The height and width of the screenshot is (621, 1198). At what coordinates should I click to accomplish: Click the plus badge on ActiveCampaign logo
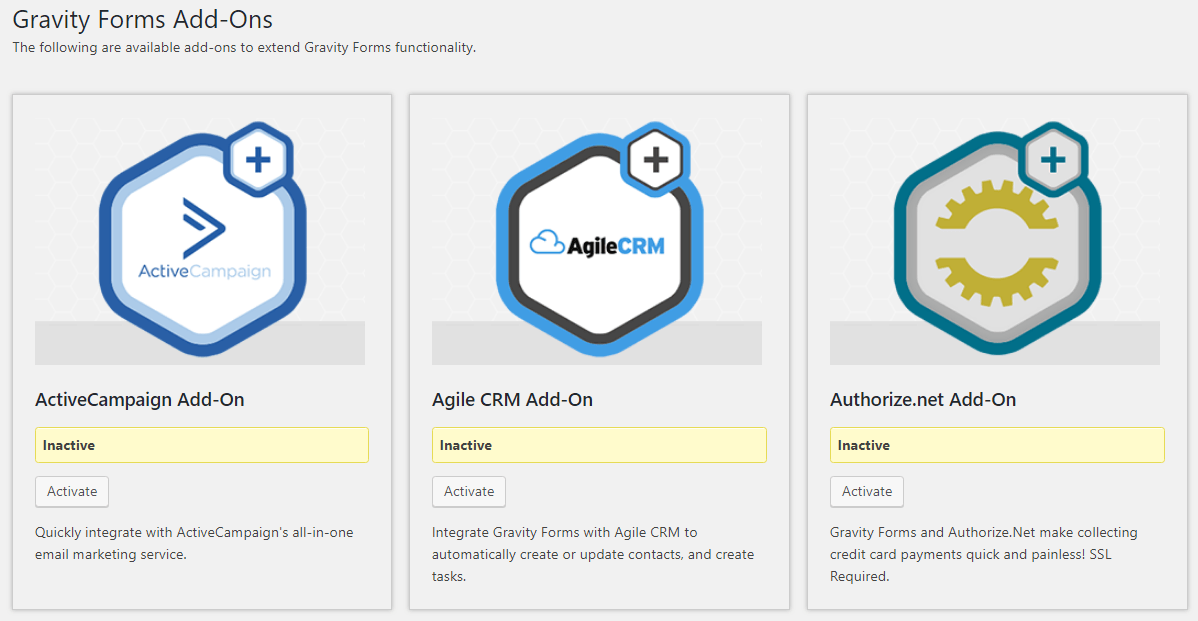[x=258, y=160]
